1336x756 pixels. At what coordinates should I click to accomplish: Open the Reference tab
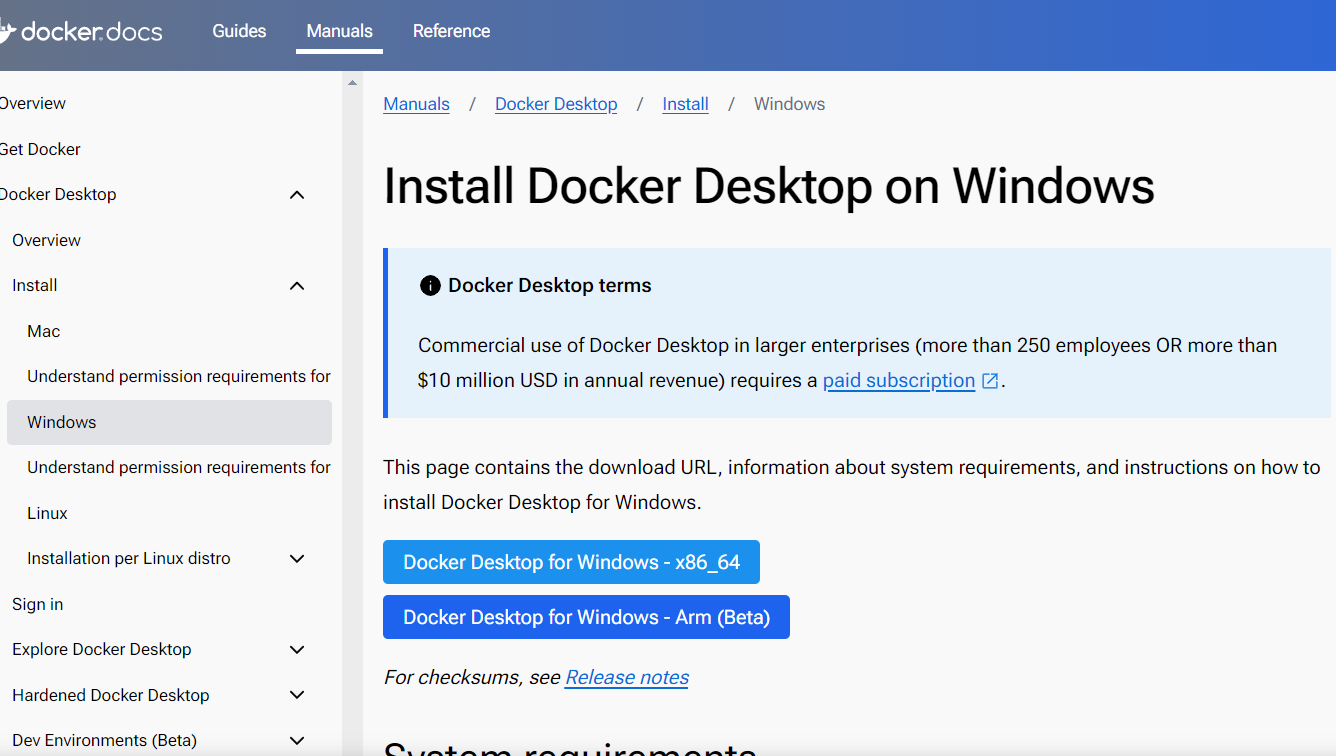[x=451, y=31]
